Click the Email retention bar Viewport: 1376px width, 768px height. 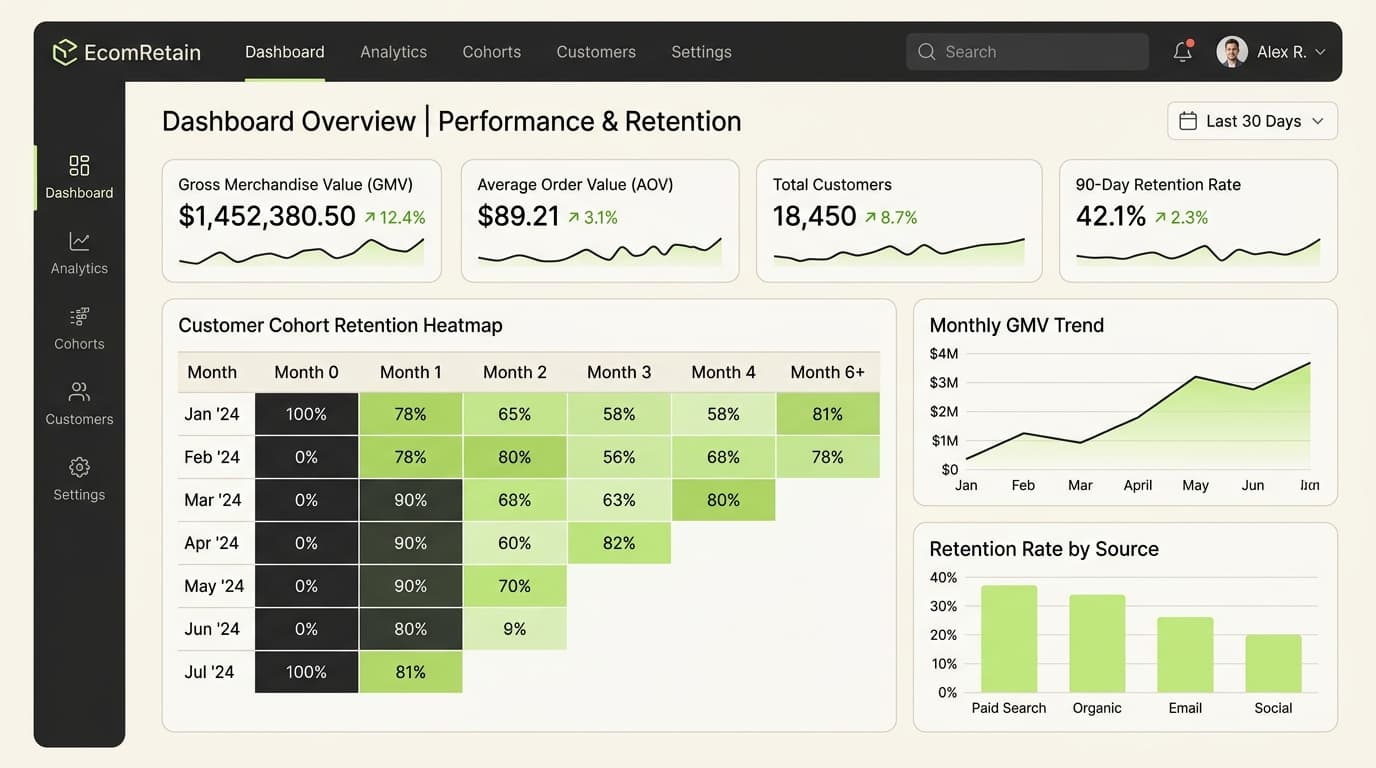click(x=1185, y=655)
